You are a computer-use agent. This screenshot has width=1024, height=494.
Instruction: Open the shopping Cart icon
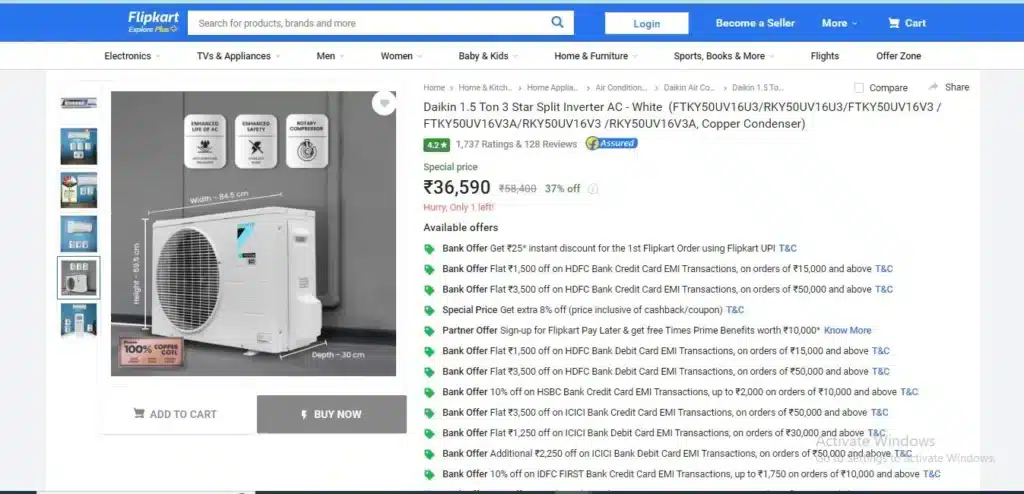[893, 23]
